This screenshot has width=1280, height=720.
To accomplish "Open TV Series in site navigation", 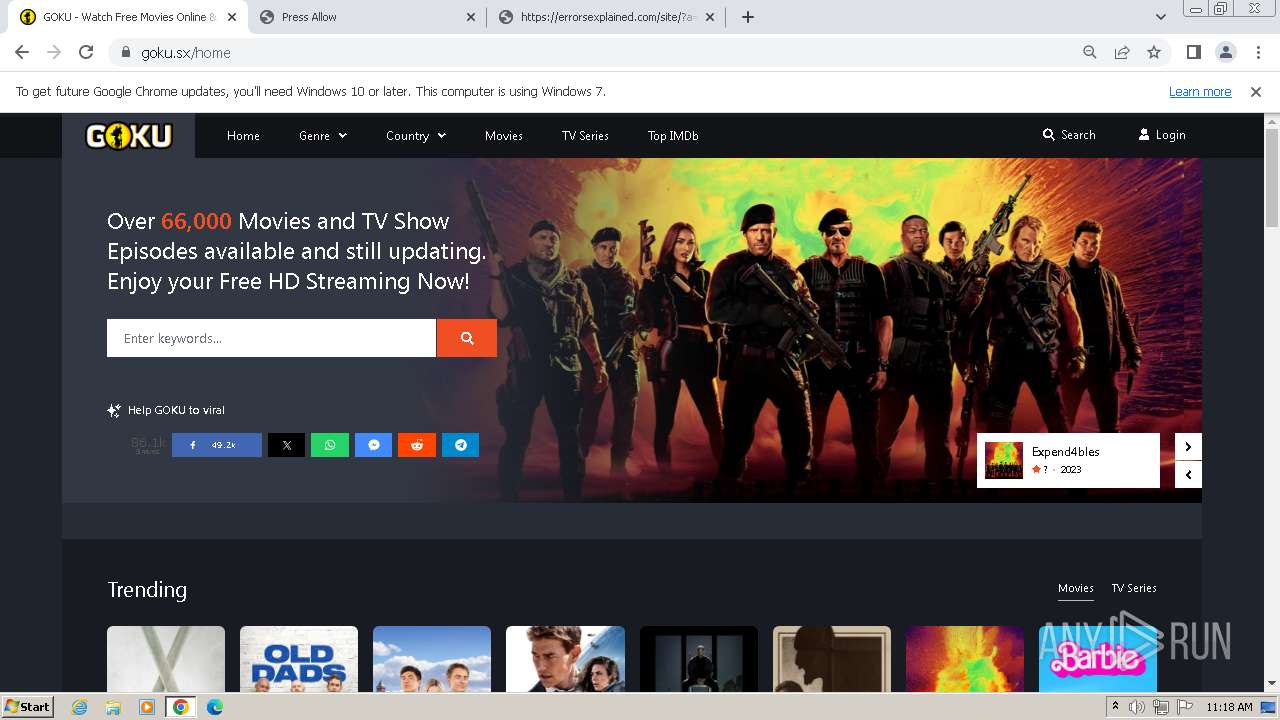I will coord(585,135).
